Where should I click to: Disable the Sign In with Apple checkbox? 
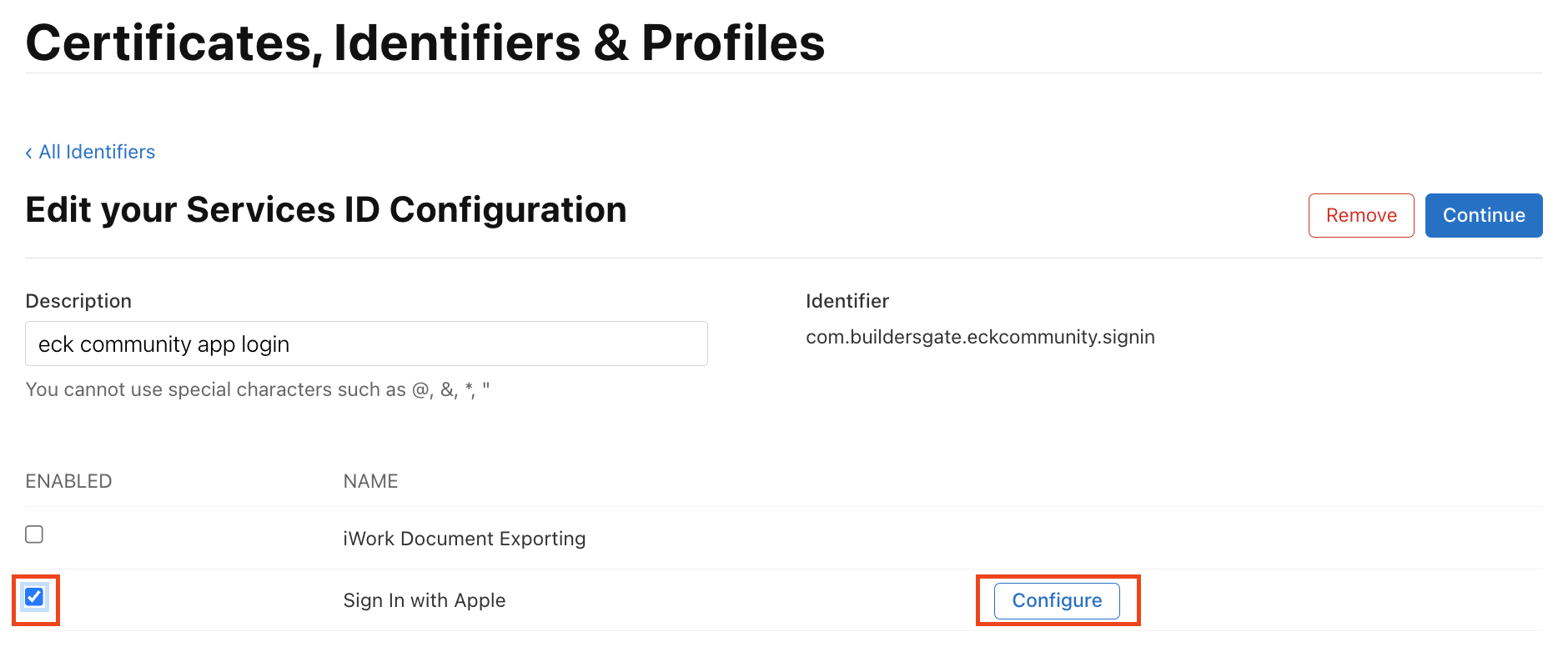pos(34,597)
